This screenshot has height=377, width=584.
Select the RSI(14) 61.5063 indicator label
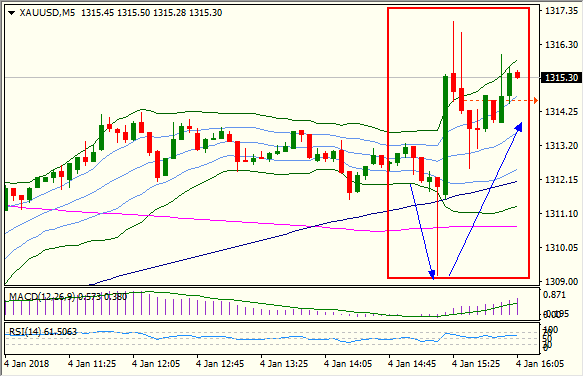pyautogui.click(x=43, y=331)
